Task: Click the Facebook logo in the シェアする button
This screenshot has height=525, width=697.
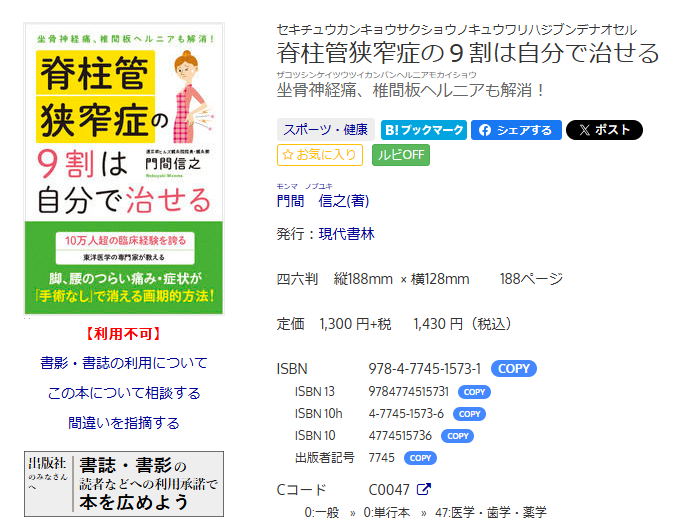Action: (485, 130)
